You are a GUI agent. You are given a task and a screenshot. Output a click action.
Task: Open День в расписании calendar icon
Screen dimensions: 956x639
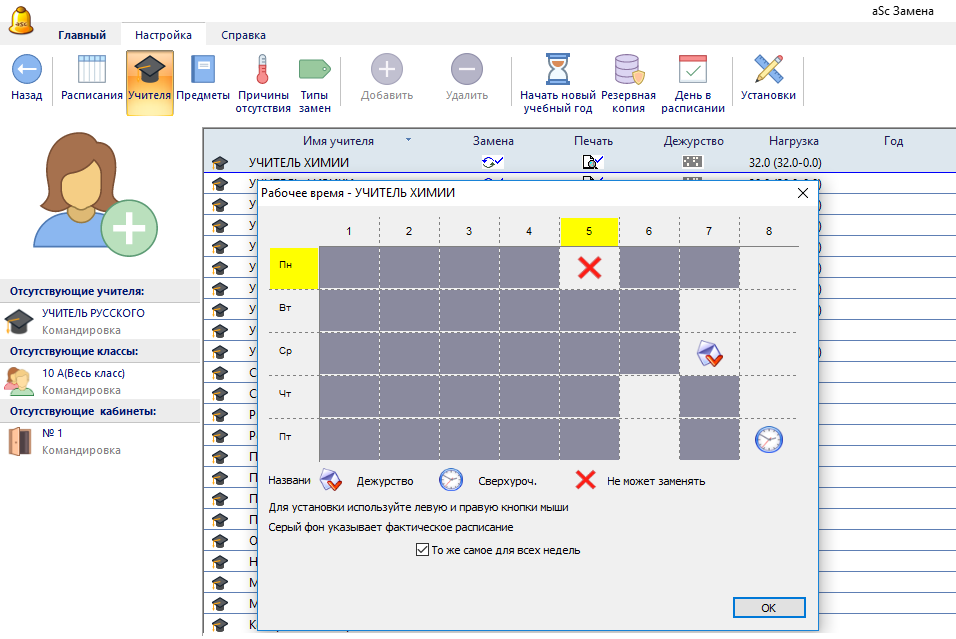(x=693, y=69)
